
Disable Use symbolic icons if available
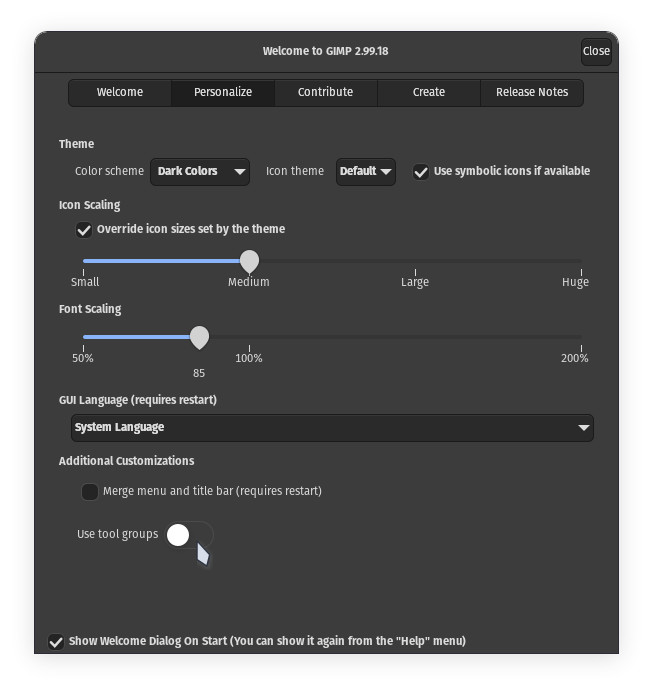pos(421,171)
